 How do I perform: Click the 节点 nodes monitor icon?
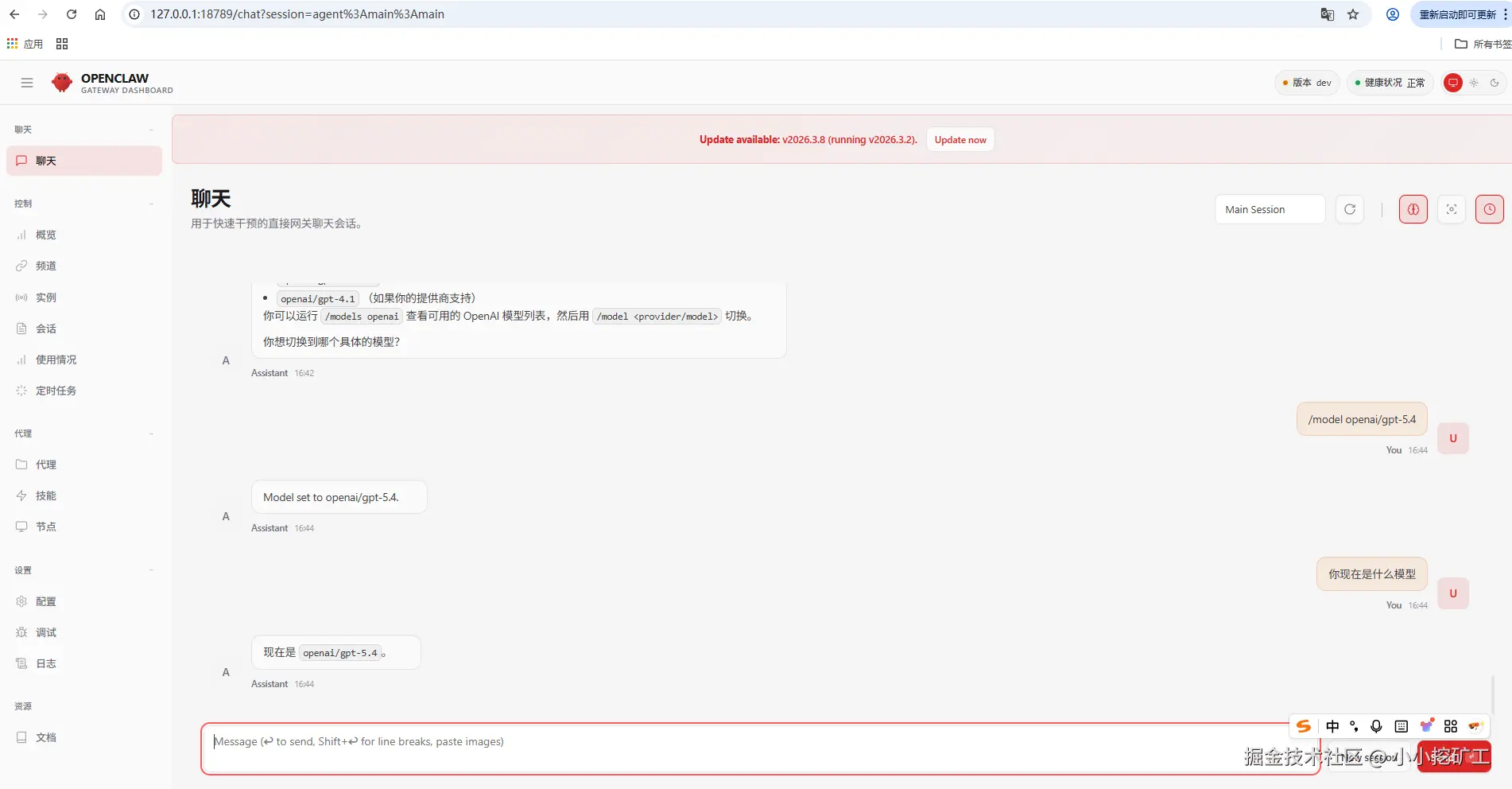click(x=21, y=527)
